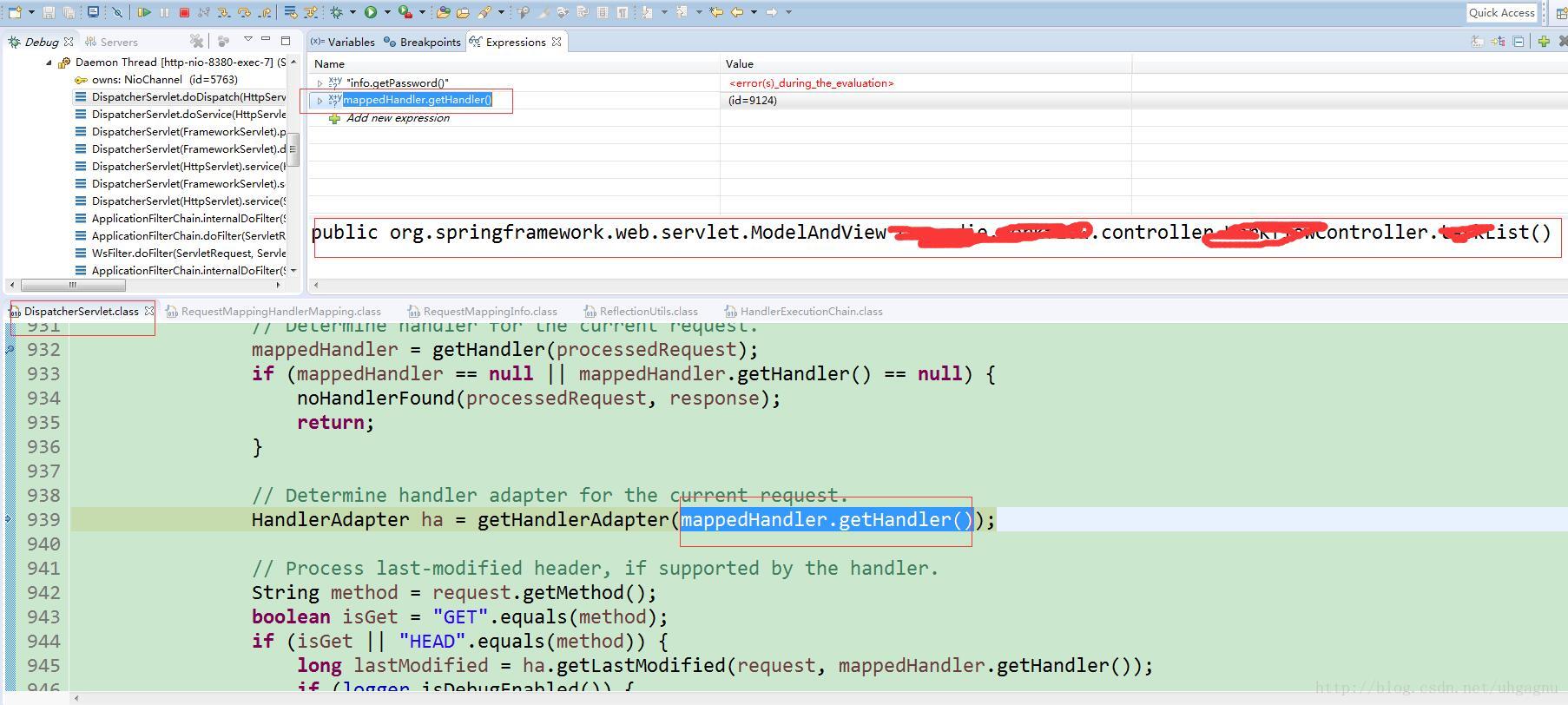Switch to RequestMappingInfo.class editor tab
Viewport: 1568px width, 705px height.
coord(483,311)
